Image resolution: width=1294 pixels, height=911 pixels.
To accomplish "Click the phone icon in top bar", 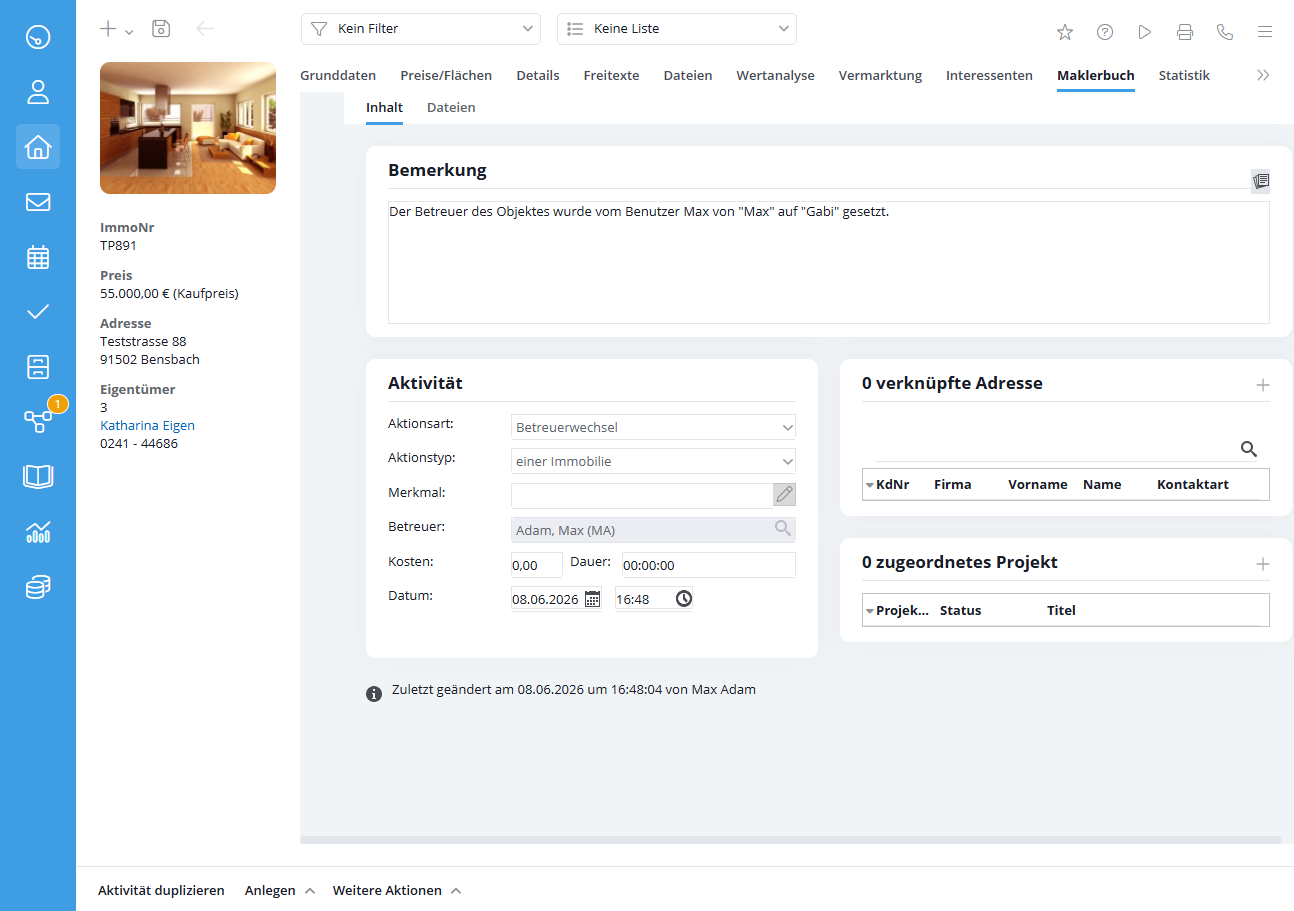I will click(x=1225, y=32).
